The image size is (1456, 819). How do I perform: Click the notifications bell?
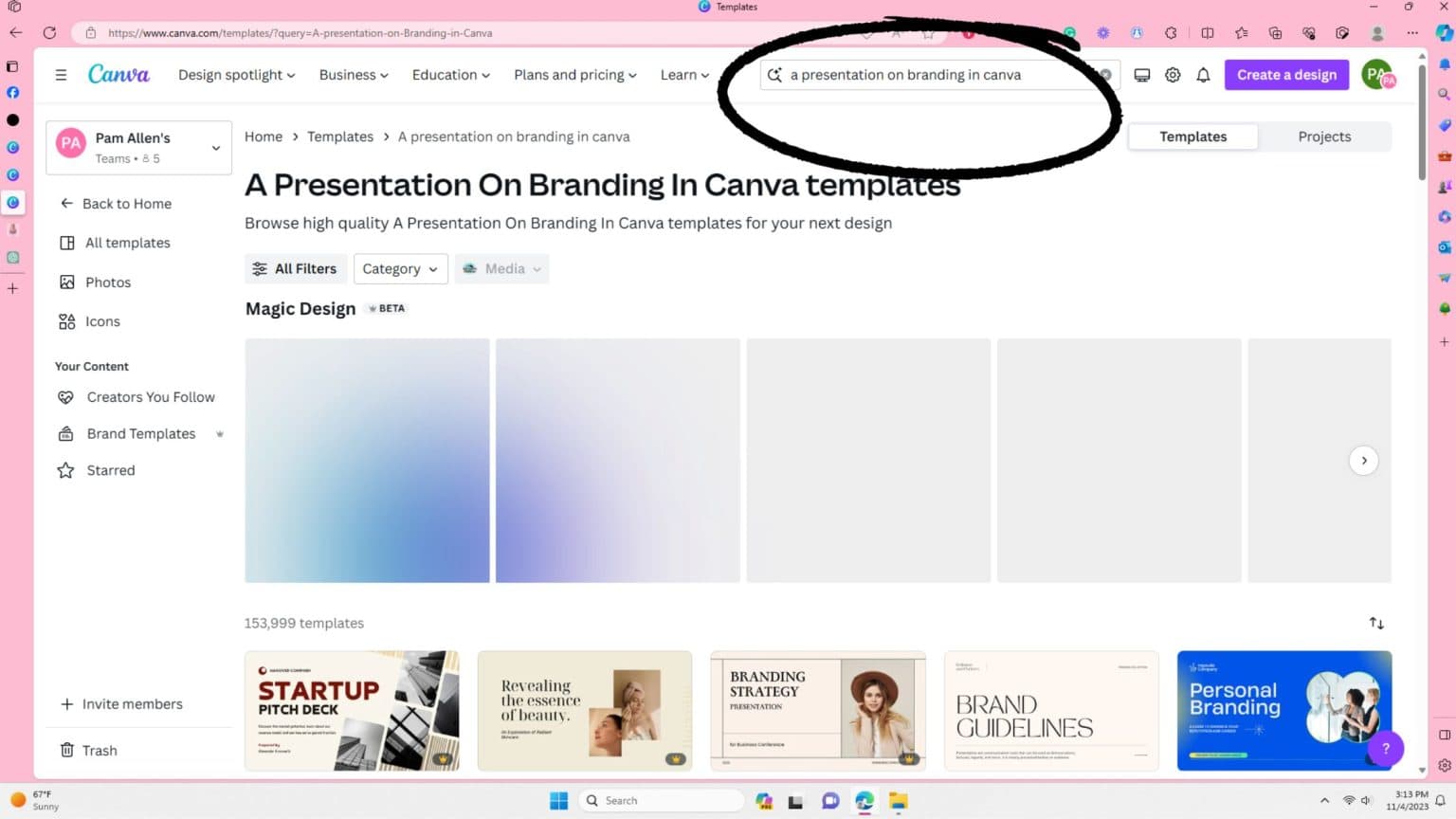(1203, 75)
